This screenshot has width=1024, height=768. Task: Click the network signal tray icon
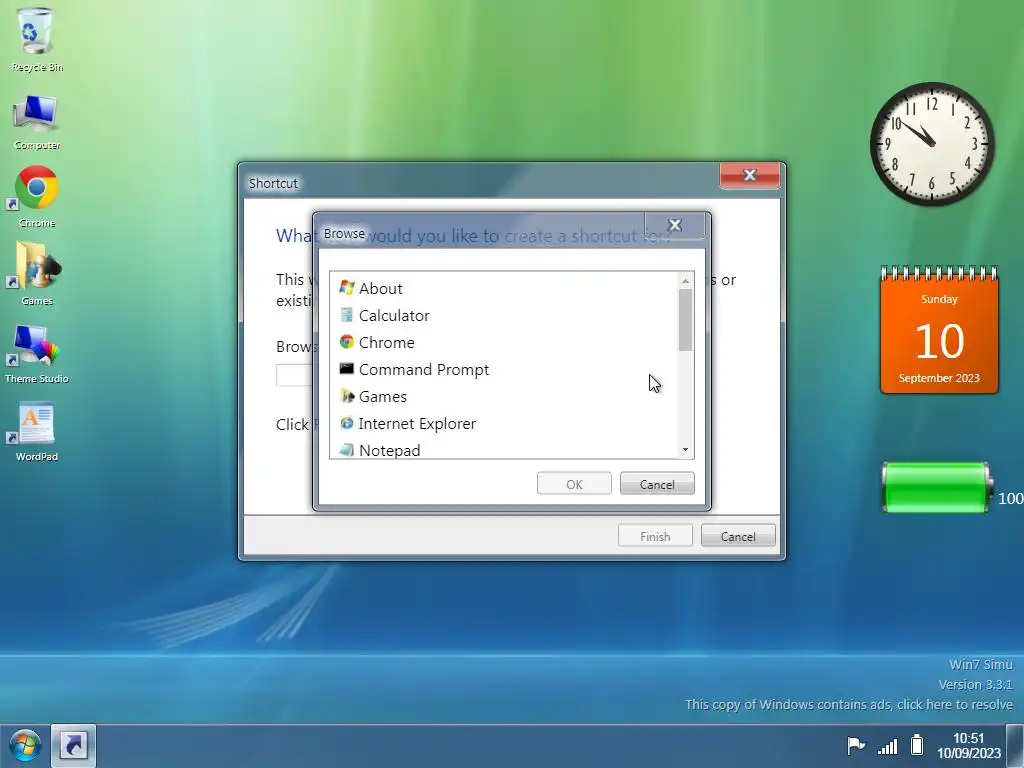coord(887,745)
